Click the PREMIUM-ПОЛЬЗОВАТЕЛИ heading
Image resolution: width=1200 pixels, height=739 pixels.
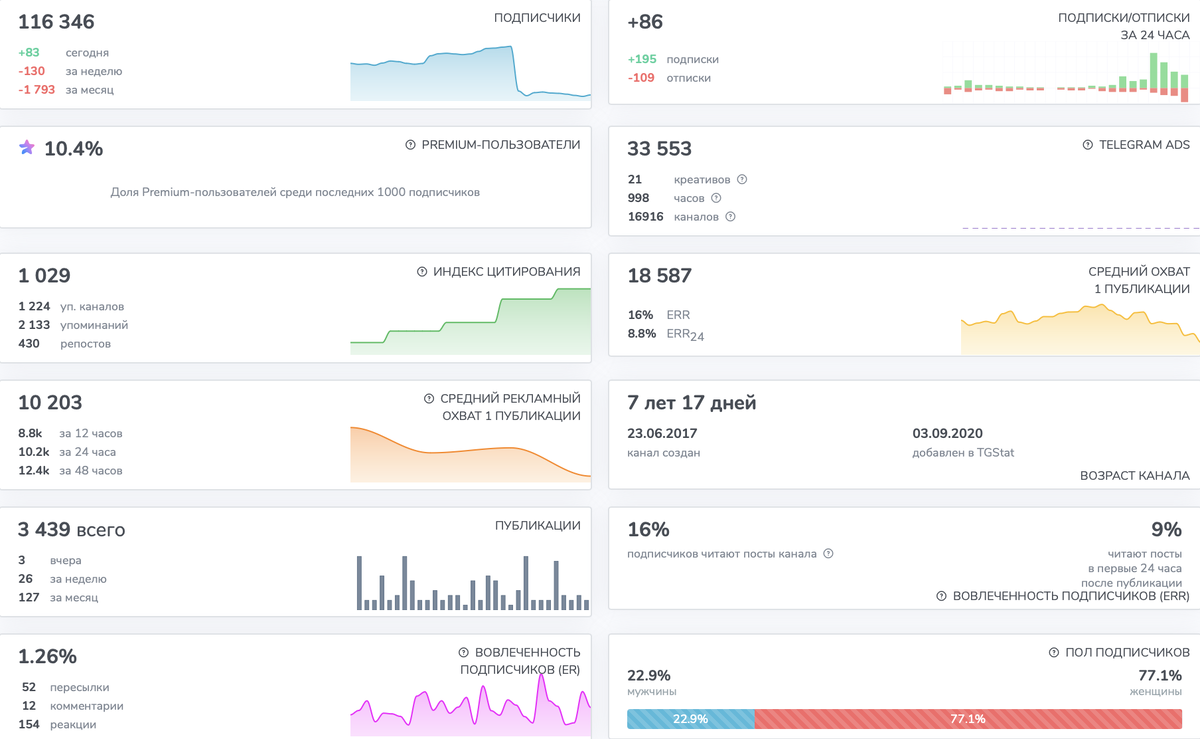[x=501, y=145]
